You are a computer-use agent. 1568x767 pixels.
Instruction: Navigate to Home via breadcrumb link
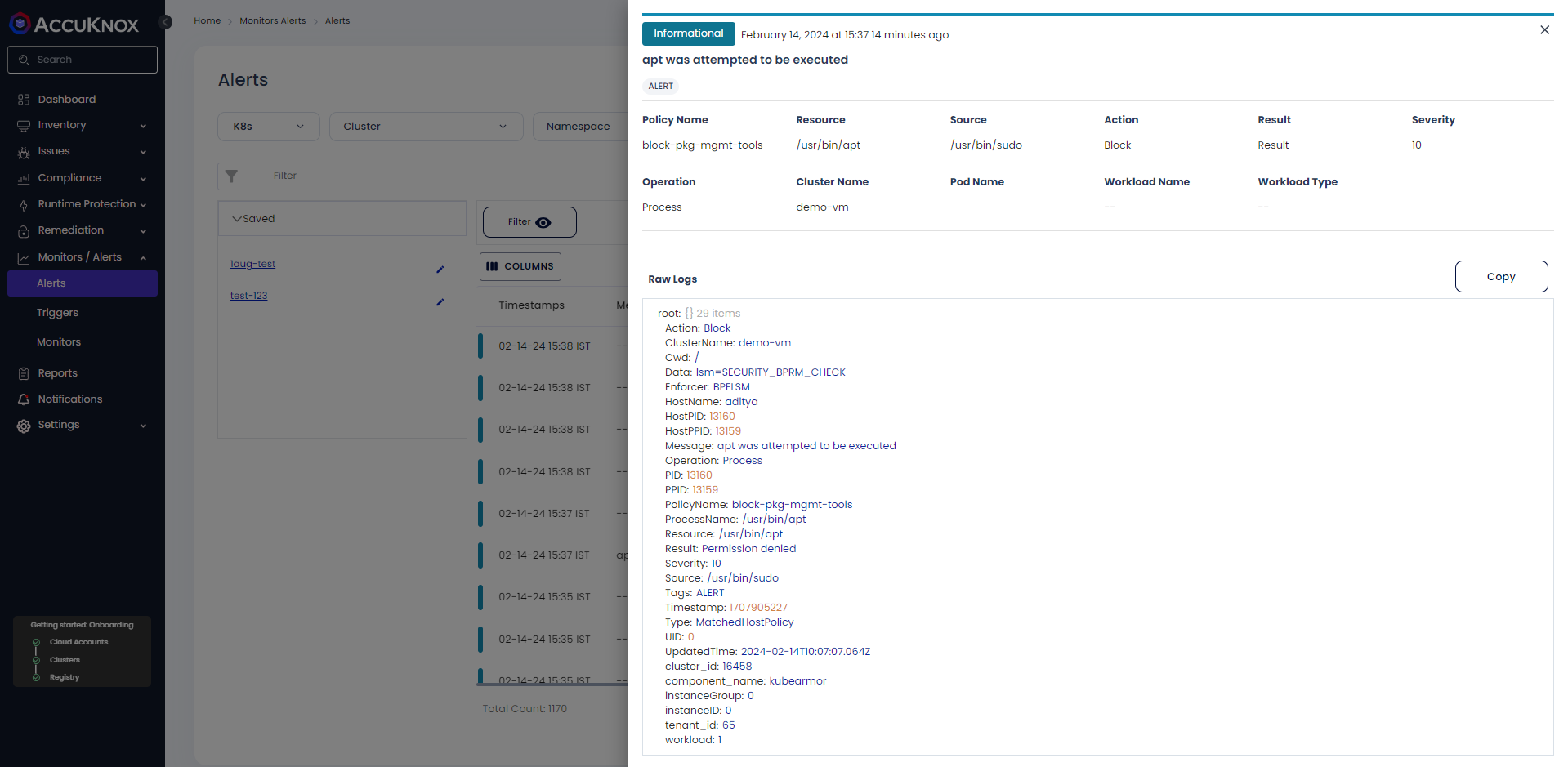[x=207, y=20]
